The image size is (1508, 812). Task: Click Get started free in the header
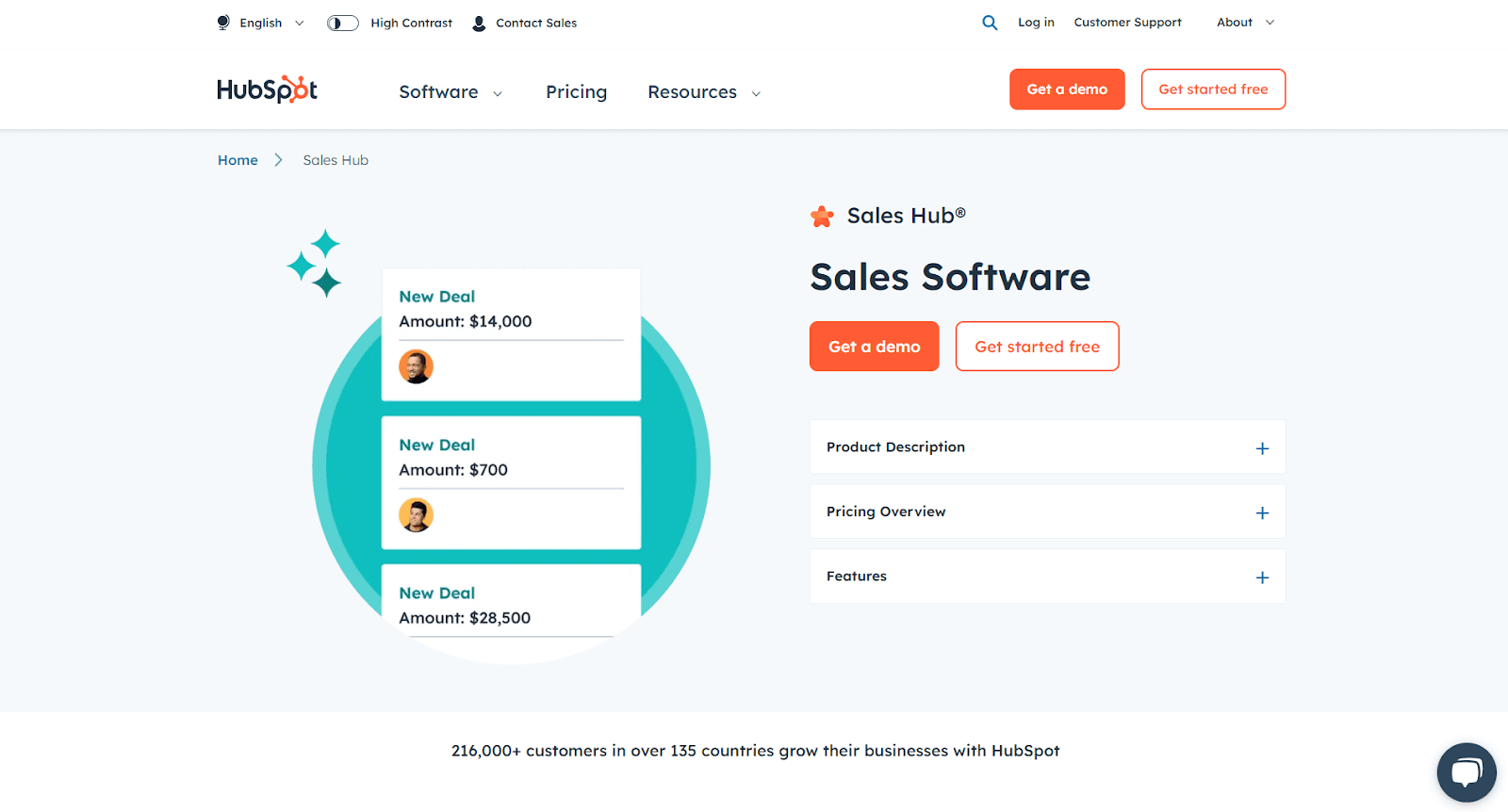point(1213,89)
